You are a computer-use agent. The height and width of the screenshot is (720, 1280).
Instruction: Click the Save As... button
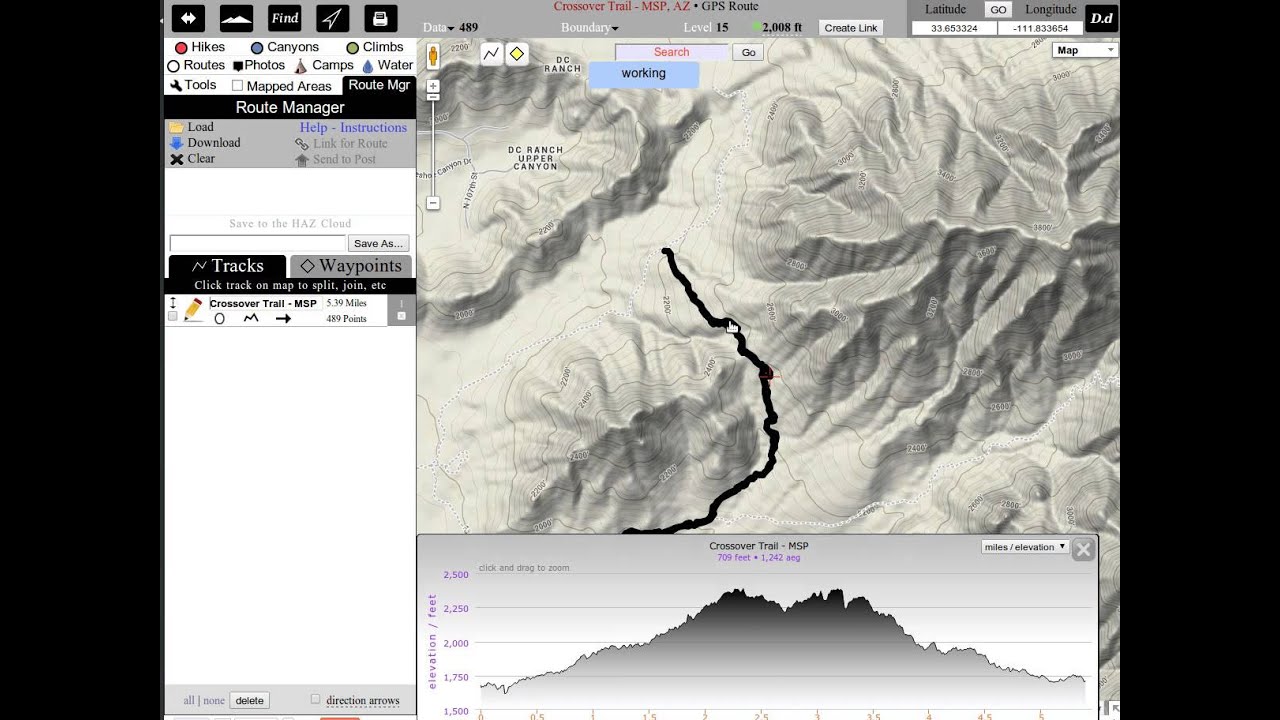pyautogui.click(x=378, y=243)
